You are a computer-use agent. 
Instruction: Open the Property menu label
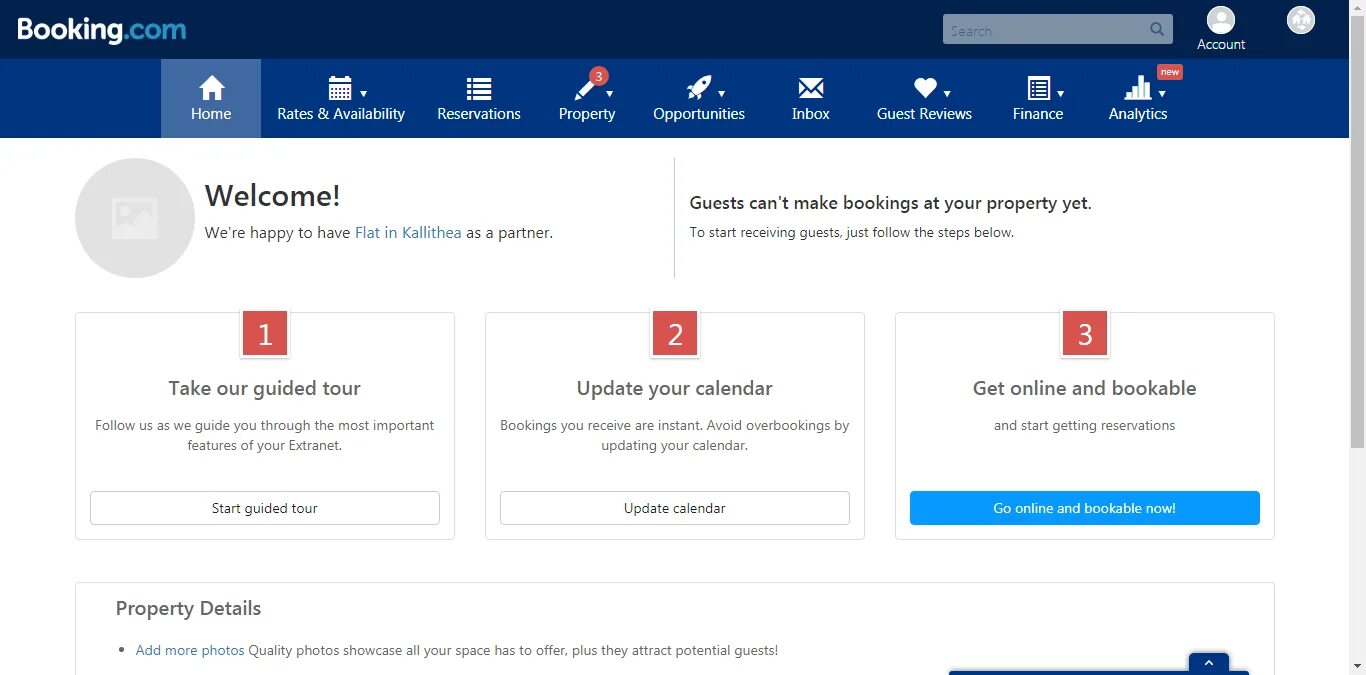click(x=587, y=114)
